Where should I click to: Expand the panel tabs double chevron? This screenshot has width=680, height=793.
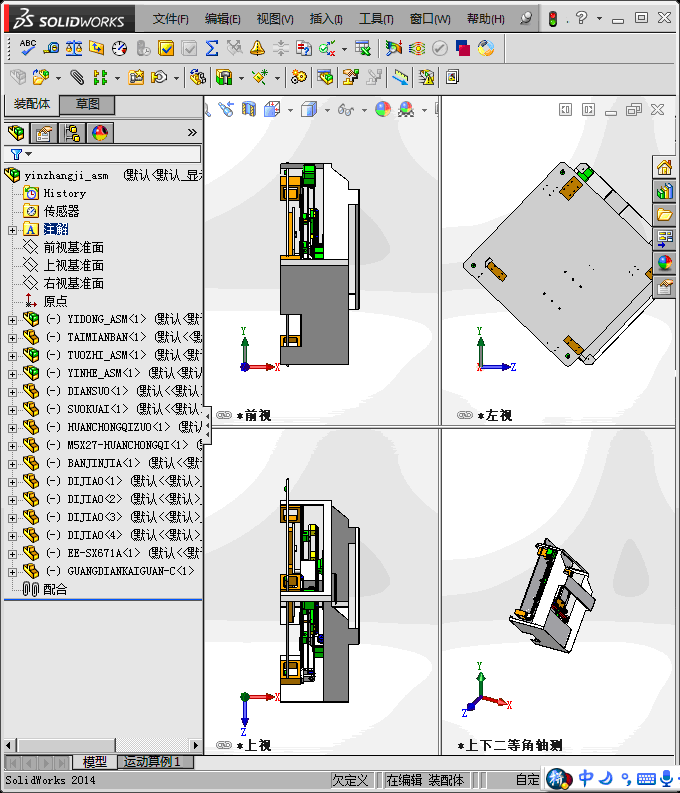coord(192,133)
